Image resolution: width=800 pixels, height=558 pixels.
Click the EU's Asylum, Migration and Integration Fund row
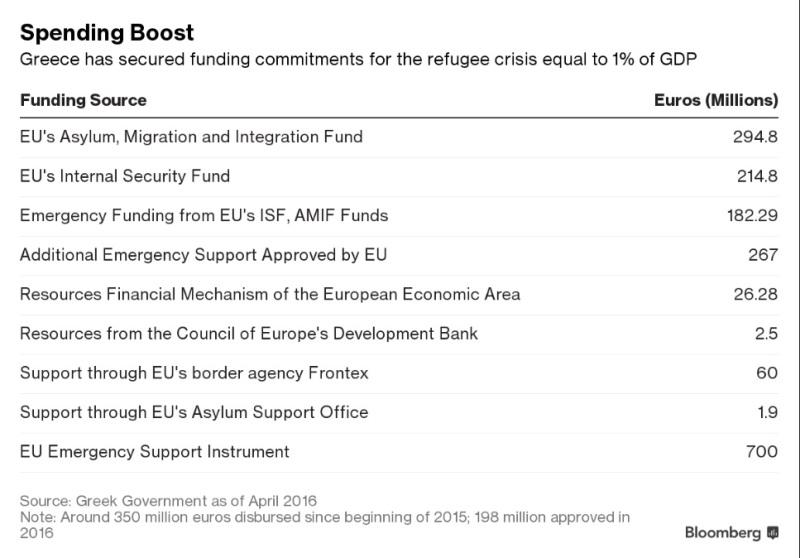point(191,136)
